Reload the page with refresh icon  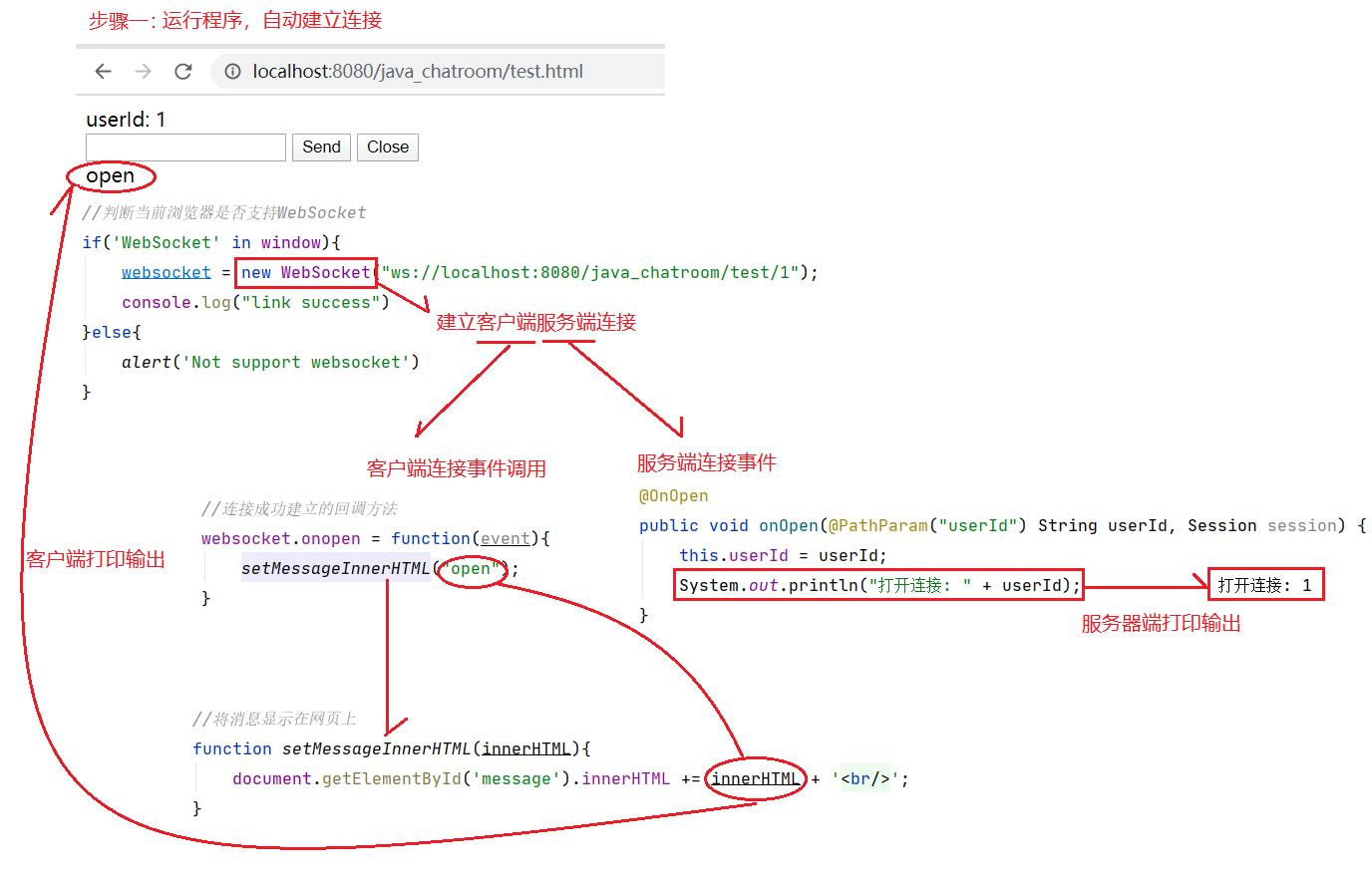(182, 71)
